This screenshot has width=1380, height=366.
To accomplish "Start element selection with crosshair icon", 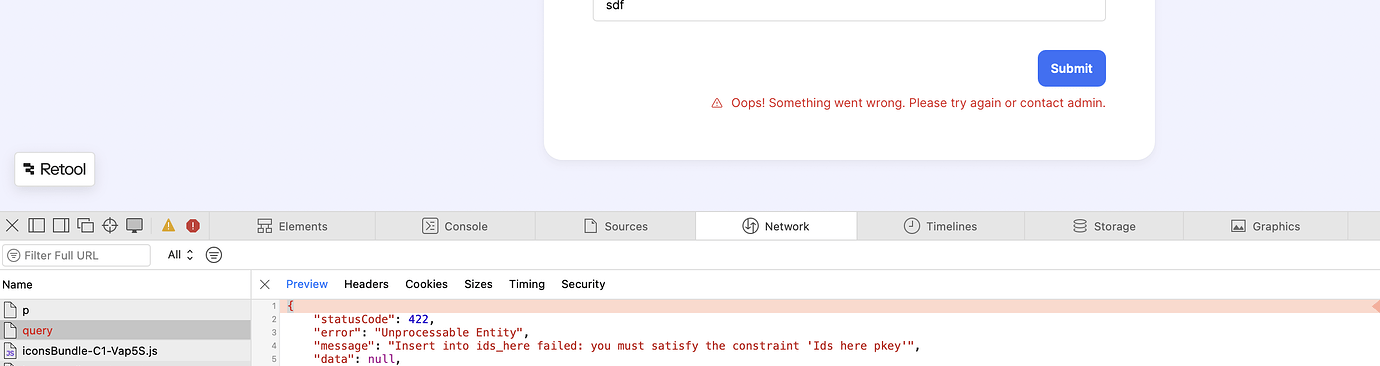I will click(x=110, y=226).
